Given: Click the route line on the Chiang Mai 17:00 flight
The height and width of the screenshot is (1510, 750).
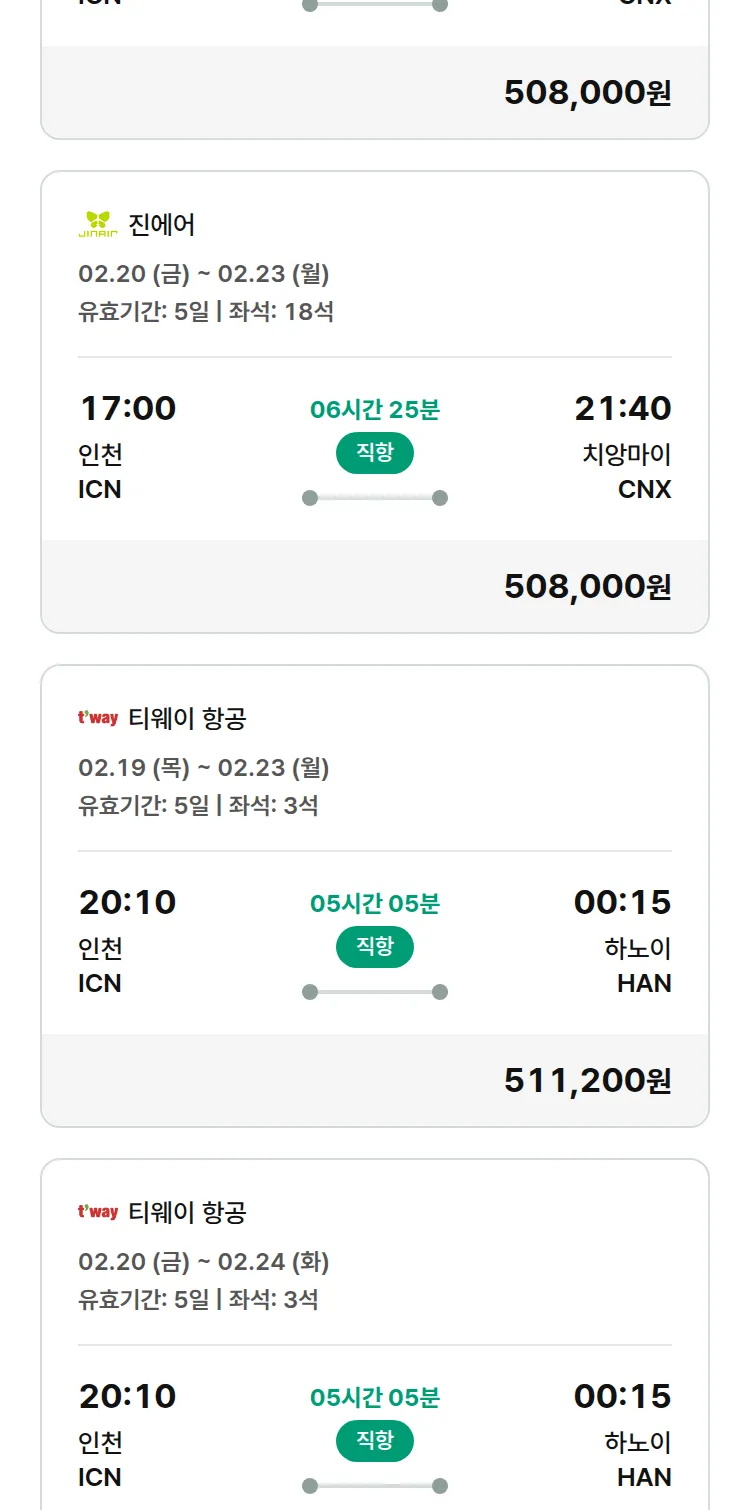Looking at the screenshot, I should 375,498.
